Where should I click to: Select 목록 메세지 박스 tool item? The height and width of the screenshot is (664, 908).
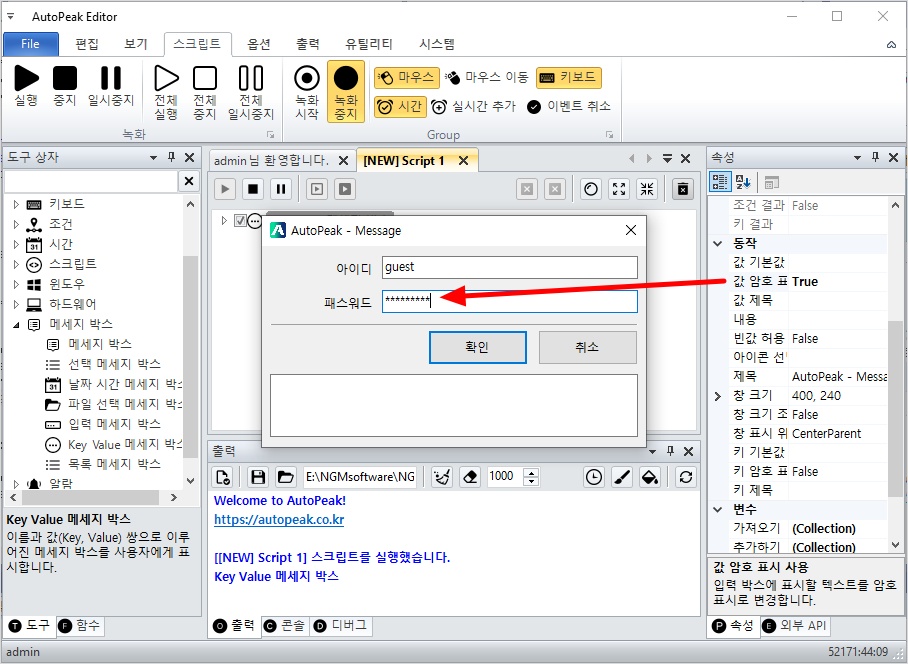tap(114, 464)
